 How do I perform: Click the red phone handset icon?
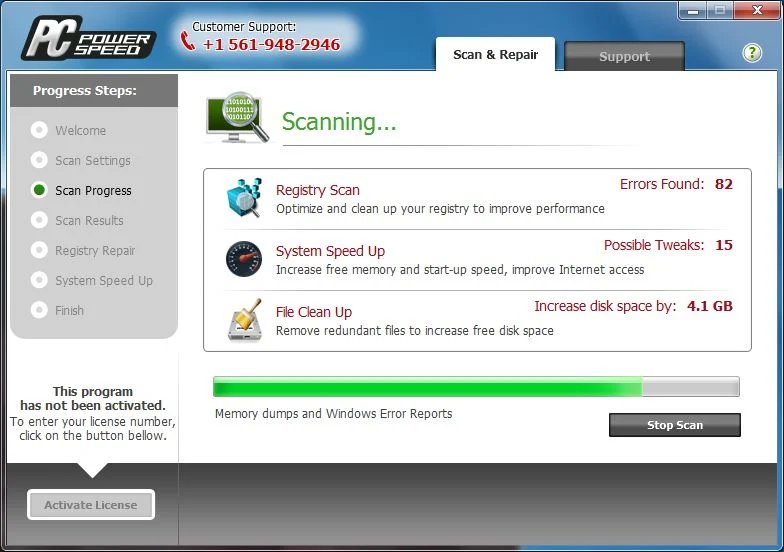tap(188, 41)
